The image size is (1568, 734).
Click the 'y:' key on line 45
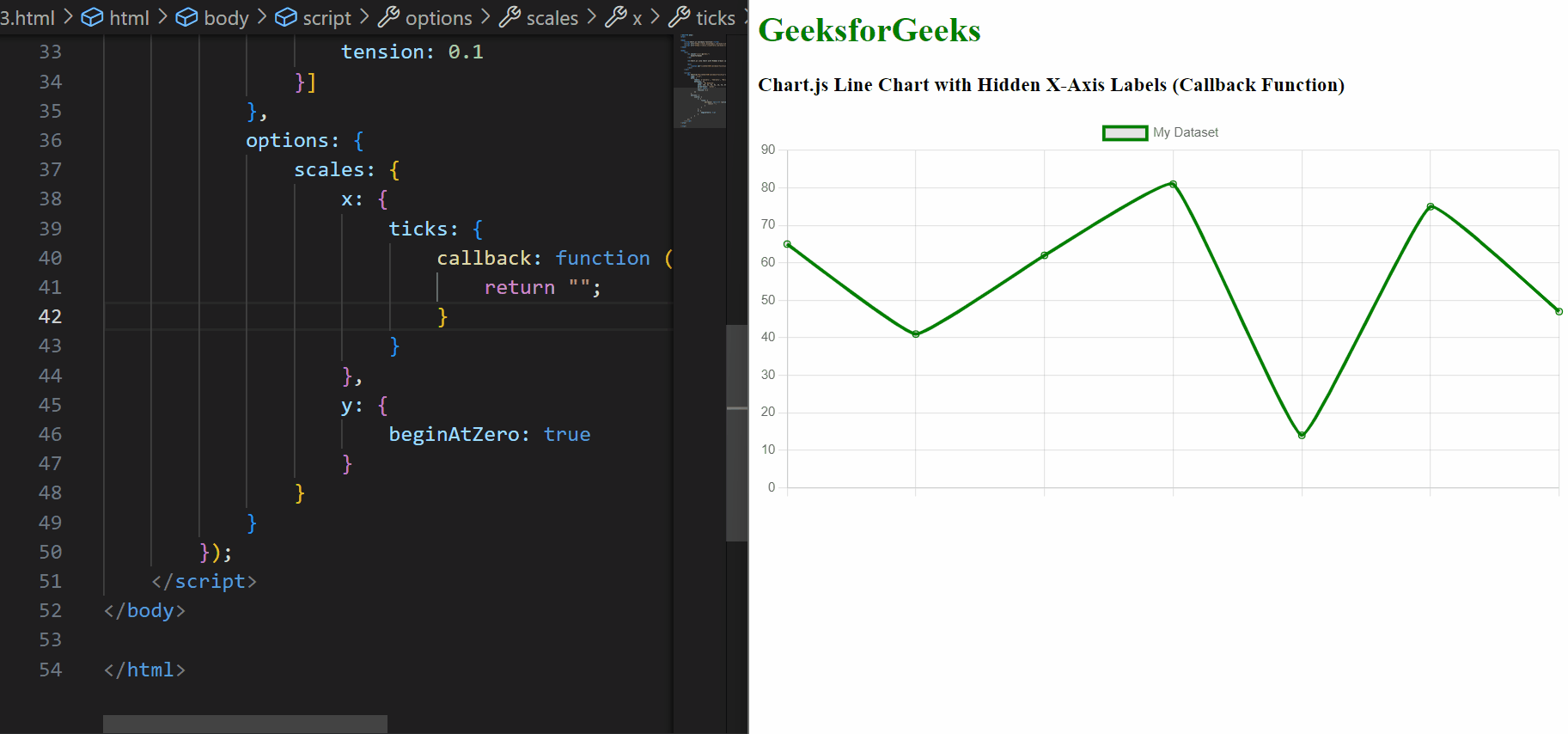tap(351, 405)
